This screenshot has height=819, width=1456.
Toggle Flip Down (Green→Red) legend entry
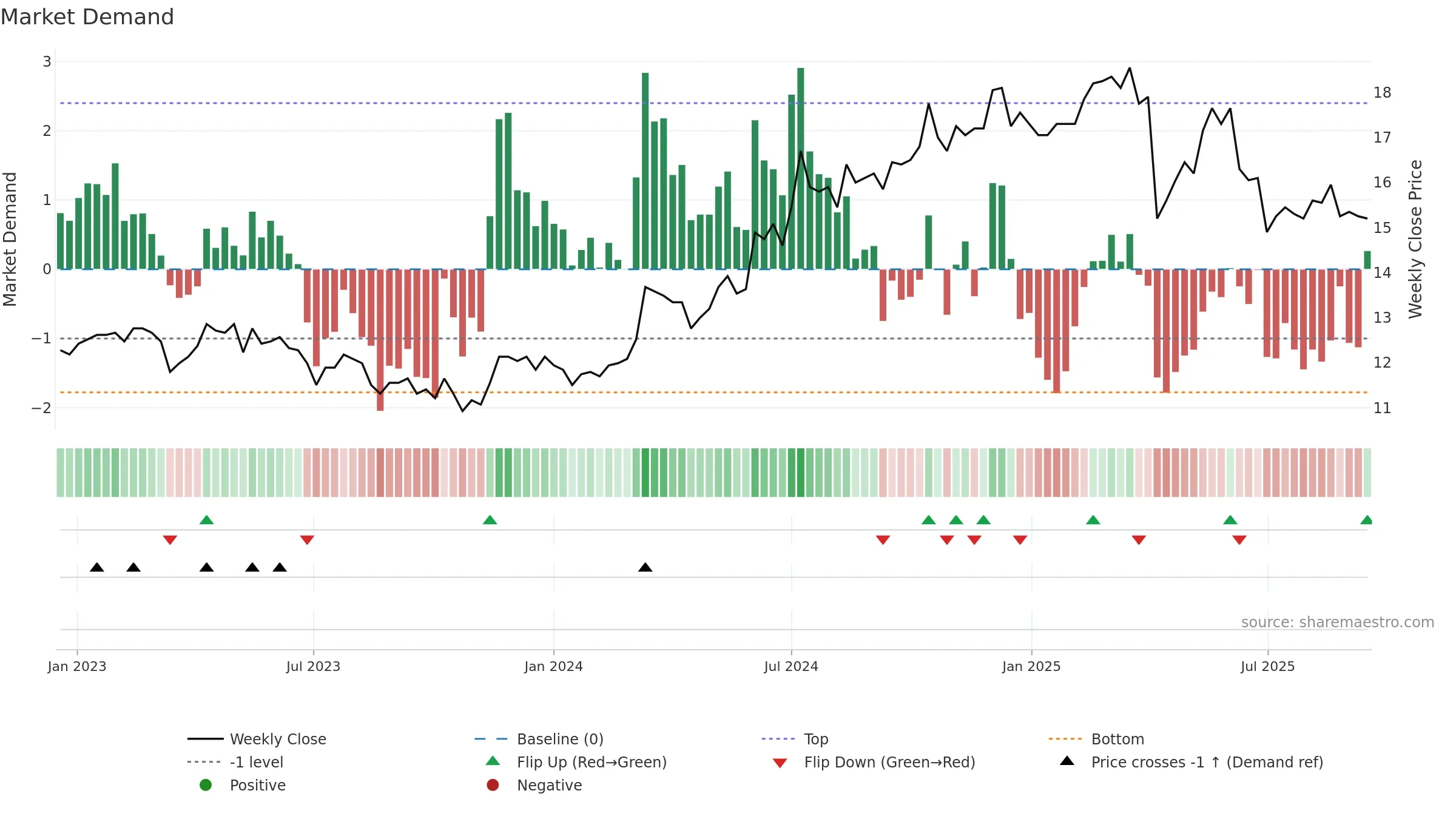coord(874,762)
